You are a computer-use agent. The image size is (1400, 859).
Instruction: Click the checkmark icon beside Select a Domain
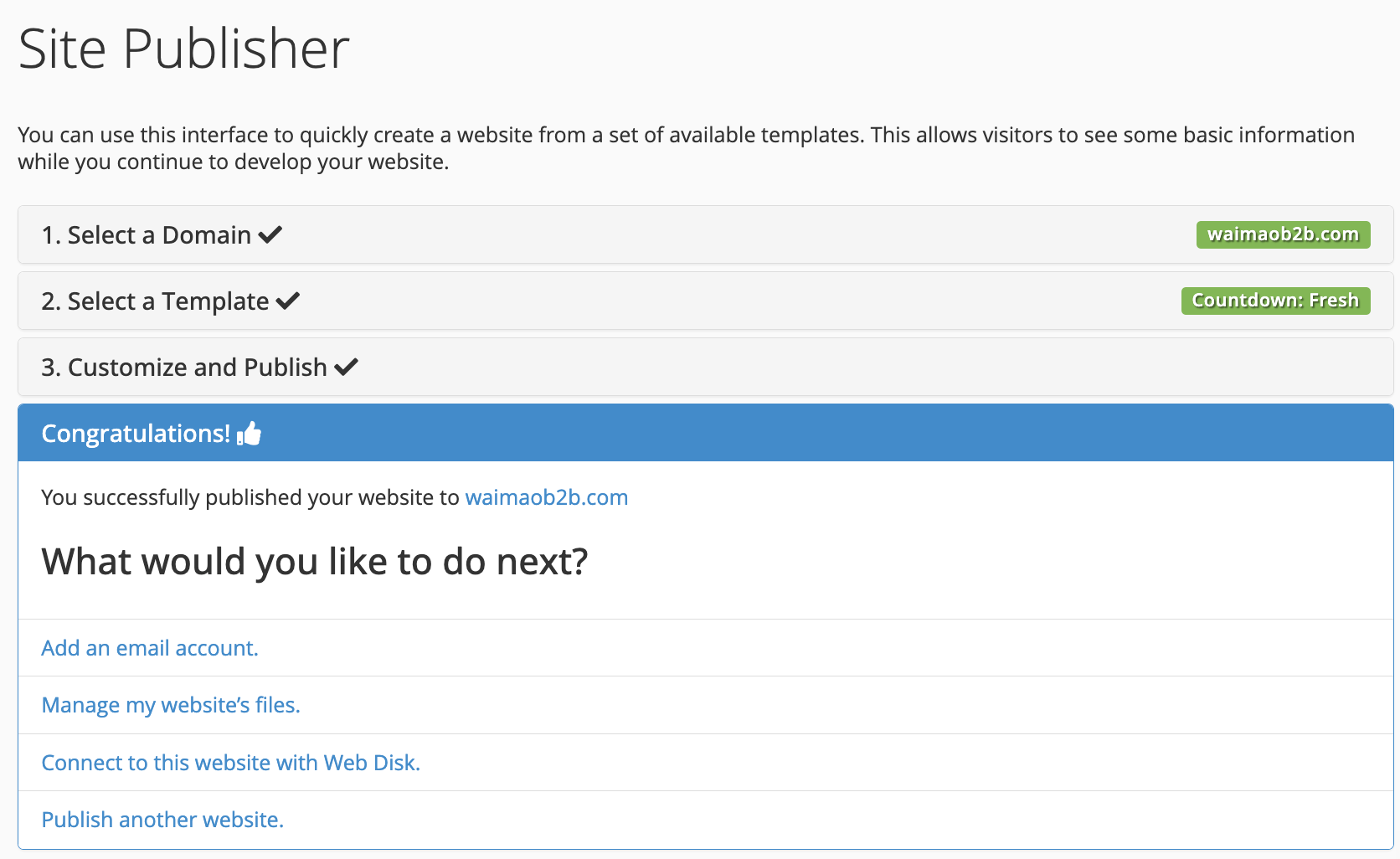click(x=270, y=235)
